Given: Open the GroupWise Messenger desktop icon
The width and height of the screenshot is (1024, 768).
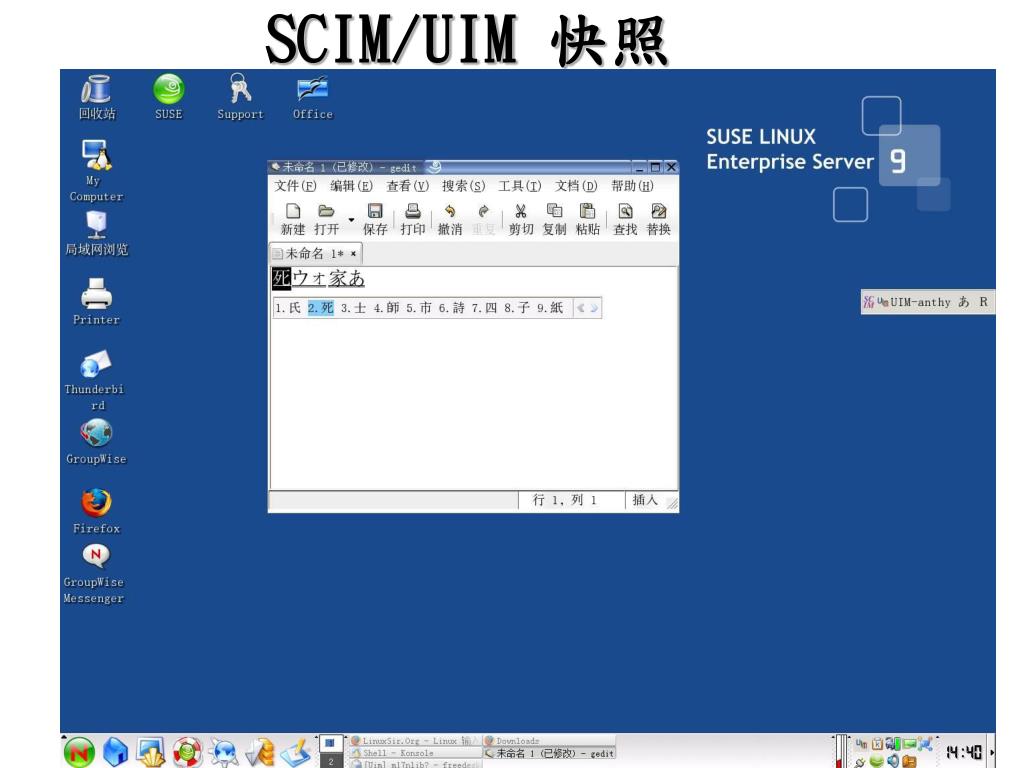Looking at the screenshot, I should 95,572.
